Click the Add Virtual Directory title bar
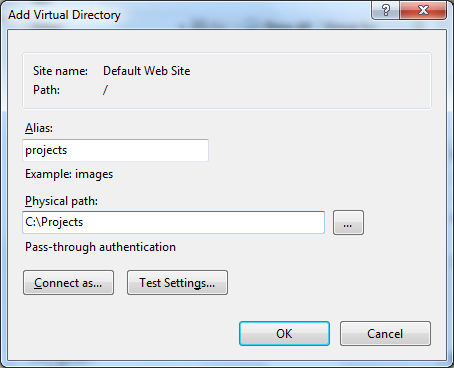Image resolution: width=454 pixels, height=368 pixels. click(x=187, y=15)
